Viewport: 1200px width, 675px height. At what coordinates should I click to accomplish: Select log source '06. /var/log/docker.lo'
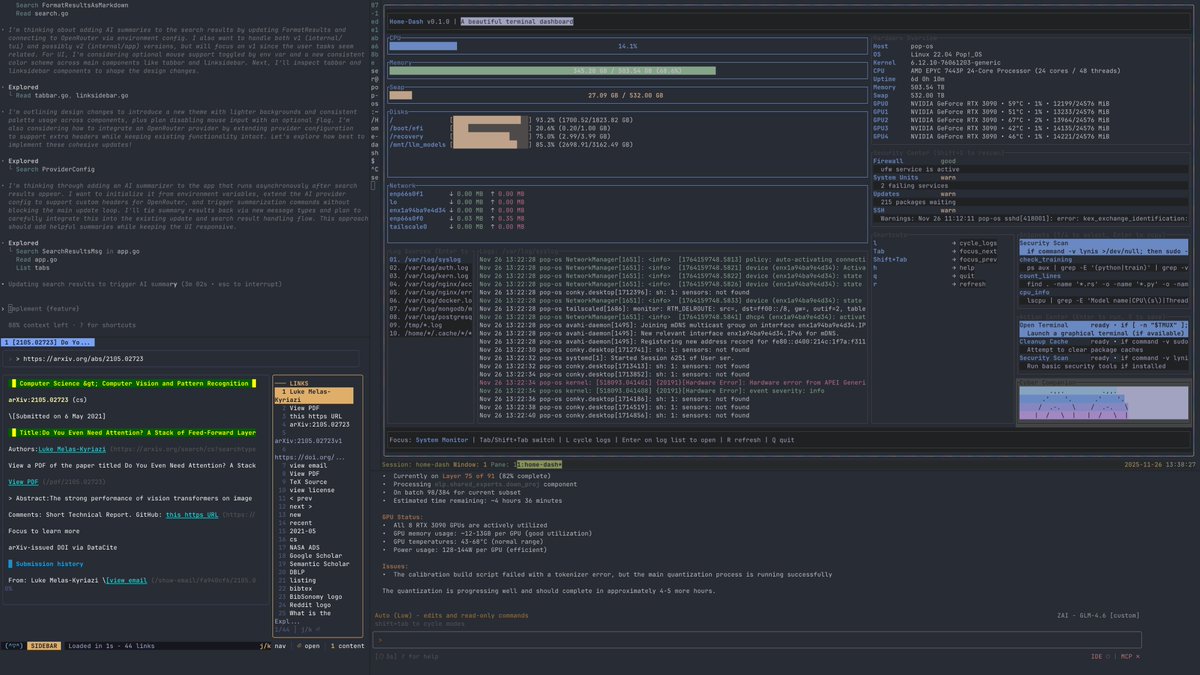click(x=430, y=300)
